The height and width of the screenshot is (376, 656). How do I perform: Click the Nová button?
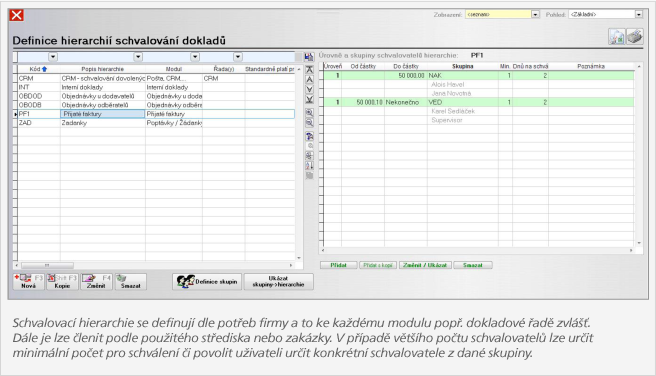[x=28, y=282]
